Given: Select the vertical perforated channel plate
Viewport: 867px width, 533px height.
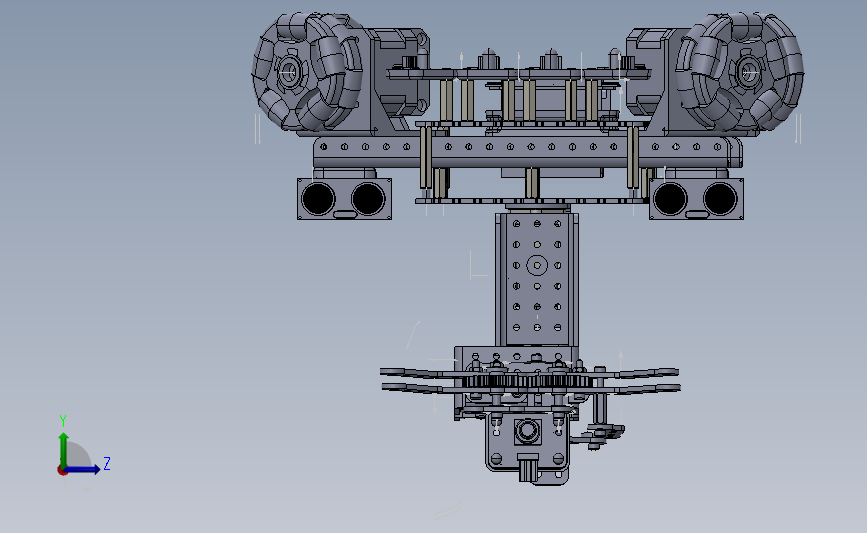Looking at the screenshot, I should pyautogui.click(x=536, y=279).
